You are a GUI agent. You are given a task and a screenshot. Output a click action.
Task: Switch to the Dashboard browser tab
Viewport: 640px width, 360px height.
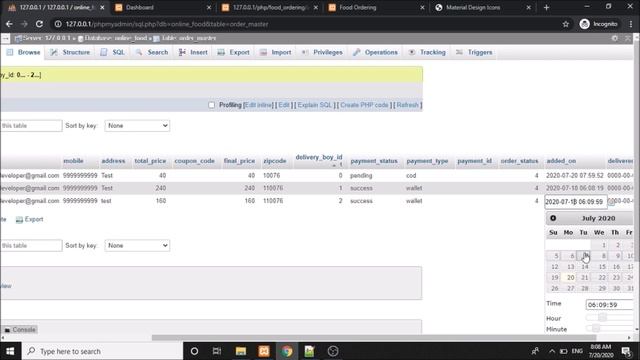[x=163, y=7]
